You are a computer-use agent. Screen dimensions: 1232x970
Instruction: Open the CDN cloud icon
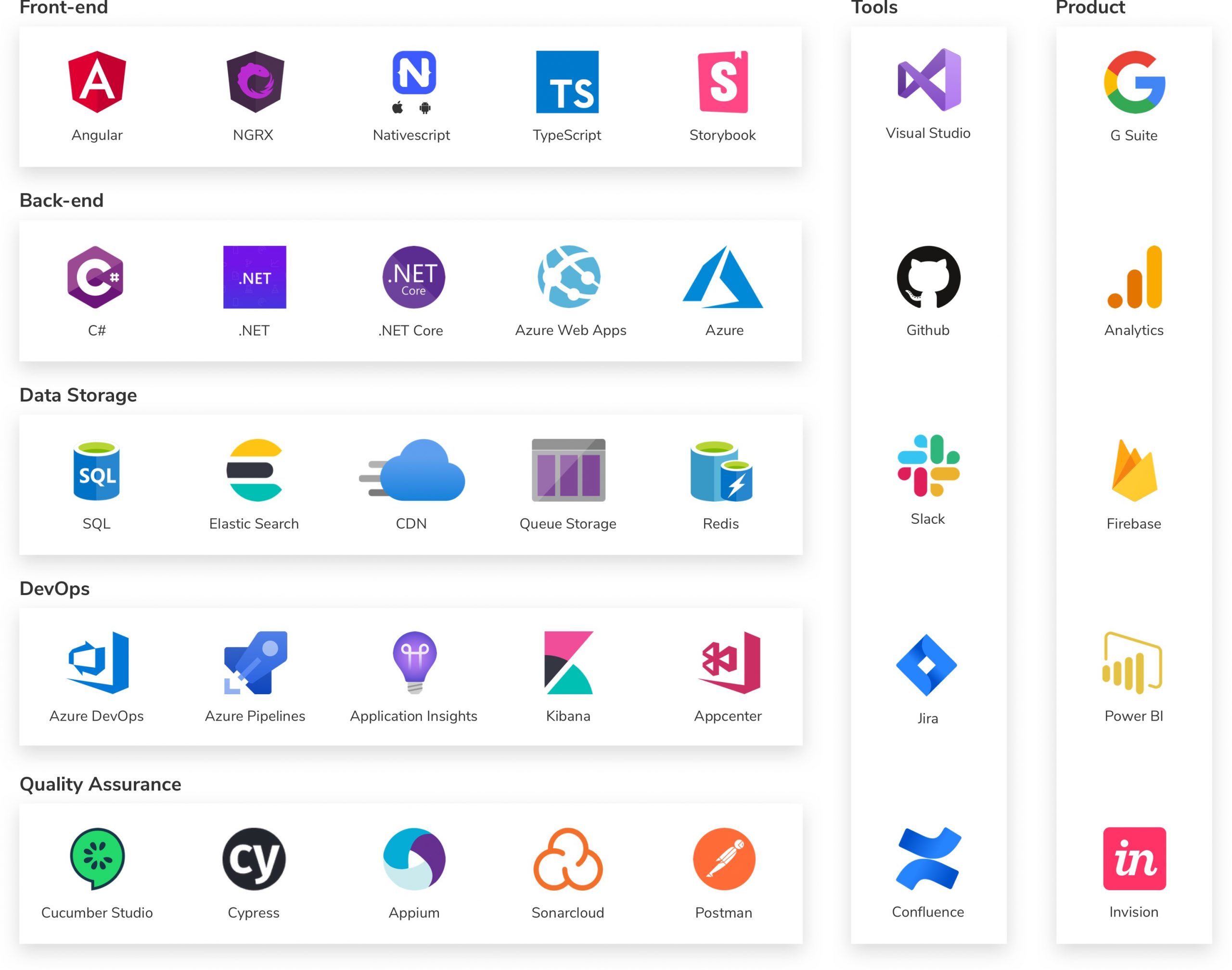point(411,470)
